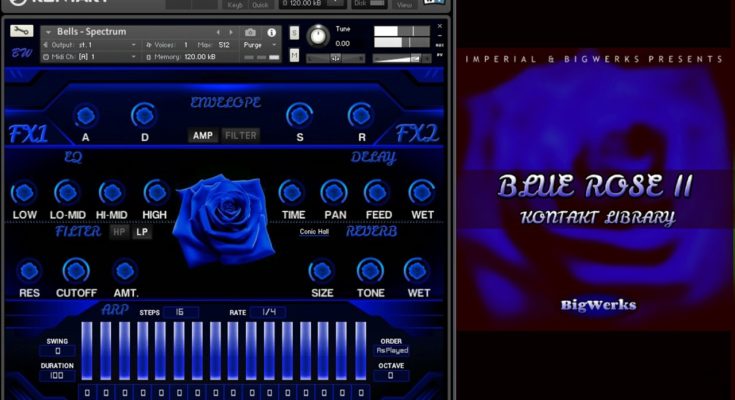The height and width of the screenshot is (400, 735).
Task: Click the camera snapshot icon
Action: pos(250,32)
